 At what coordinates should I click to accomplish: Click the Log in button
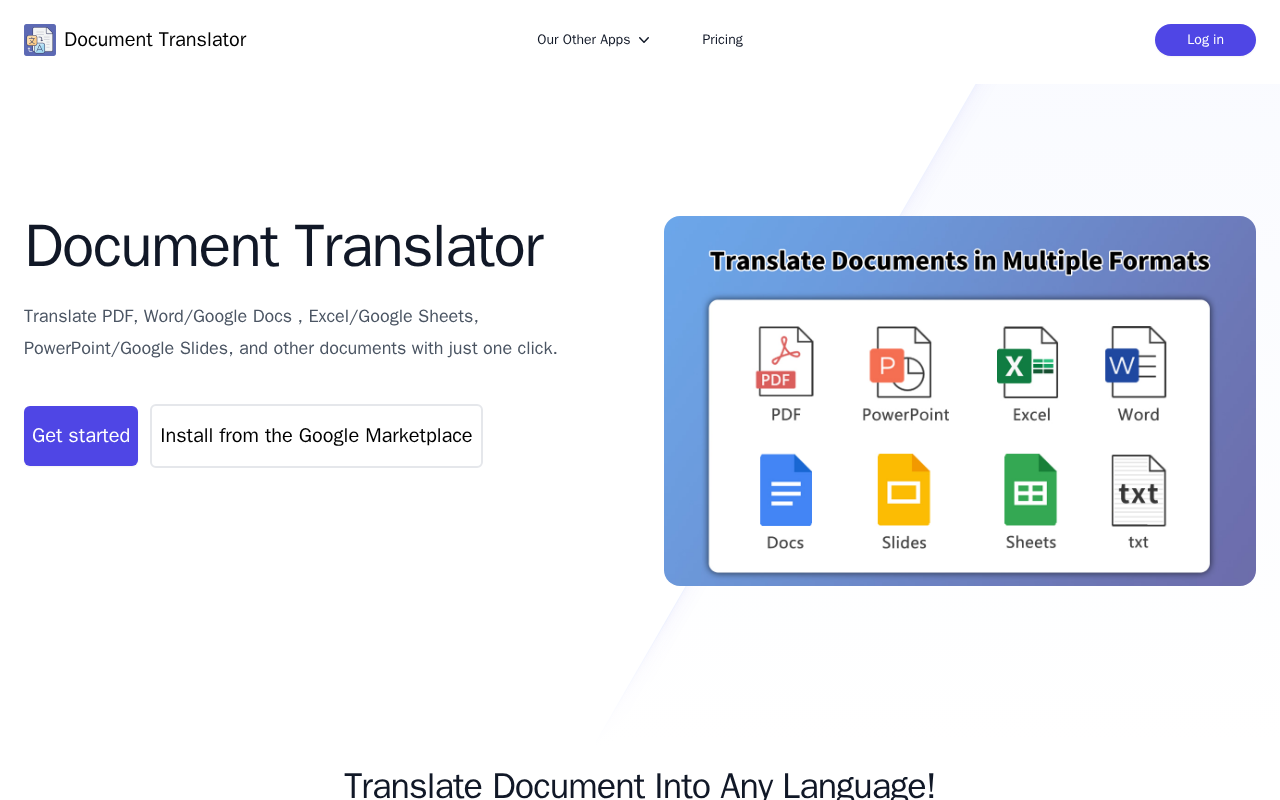pos(1205,40)
